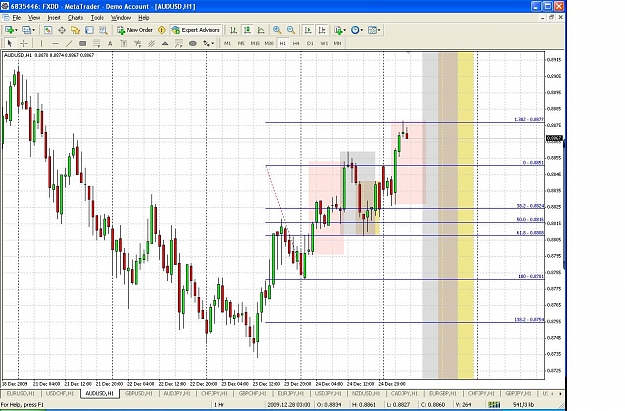This screenshot has width=625, height=411.
Task: Draw a vertical line
Action: tap(41, 43)
